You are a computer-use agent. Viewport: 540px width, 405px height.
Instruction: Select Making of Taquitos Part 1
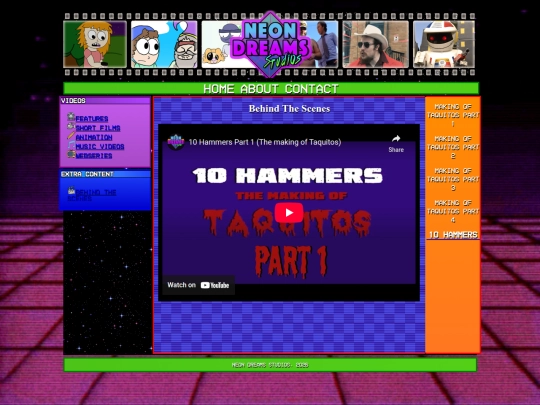453,115
